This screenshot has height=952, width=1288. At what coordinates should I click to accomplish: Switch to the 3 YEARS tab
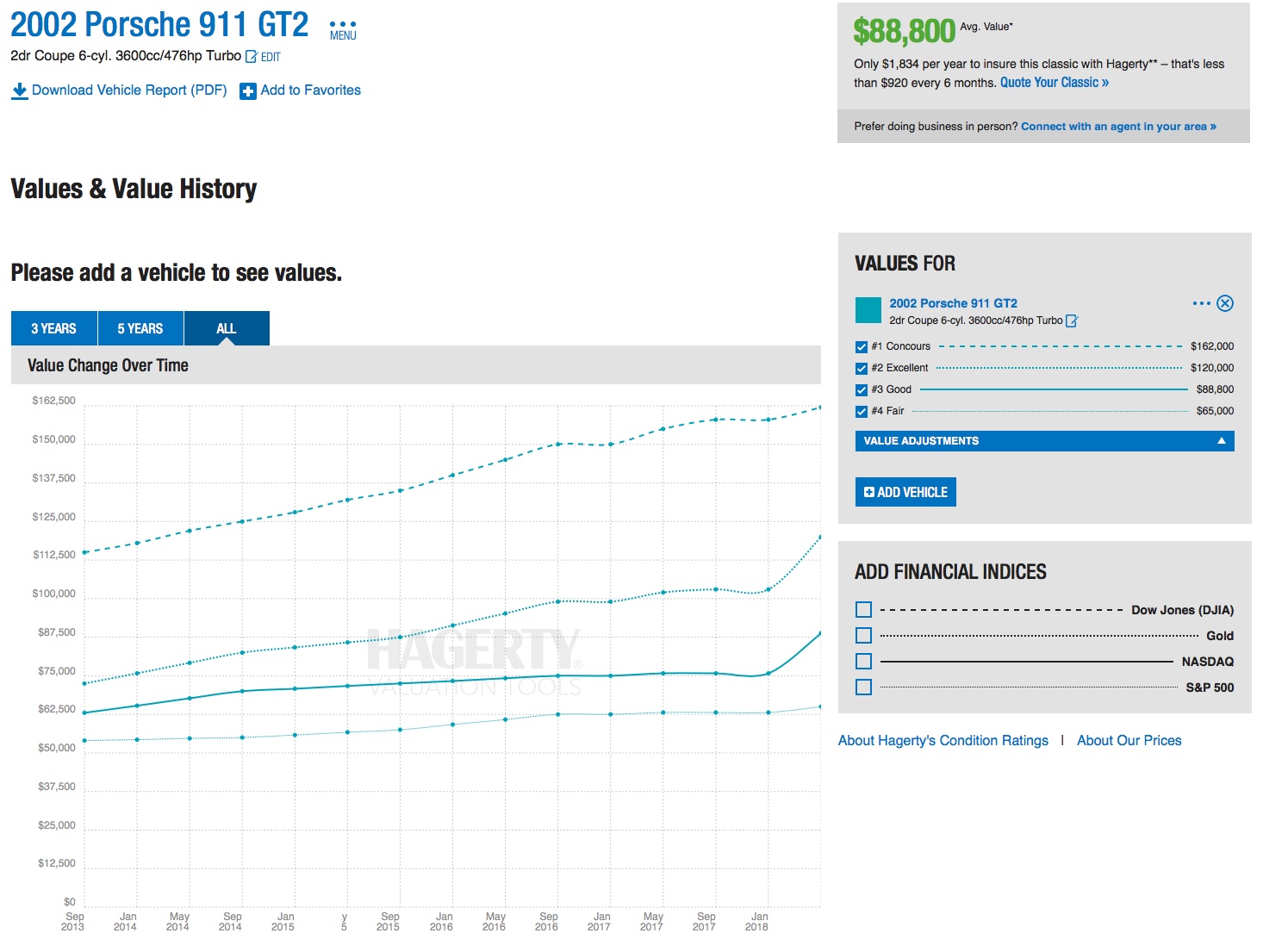point(53,328)
